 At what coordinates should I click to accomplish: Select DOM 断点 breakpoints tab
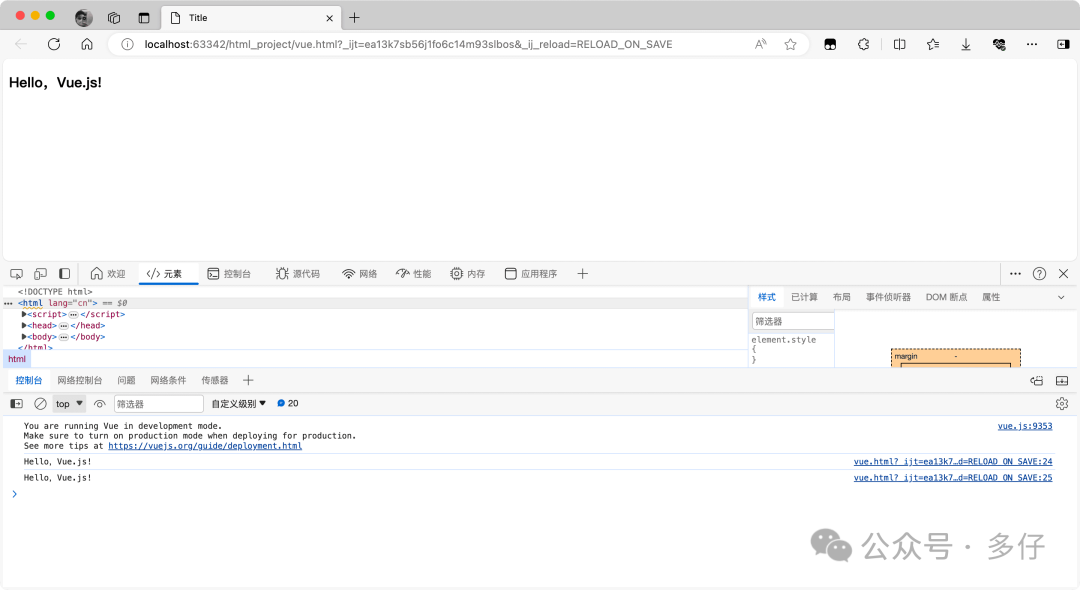946,297
